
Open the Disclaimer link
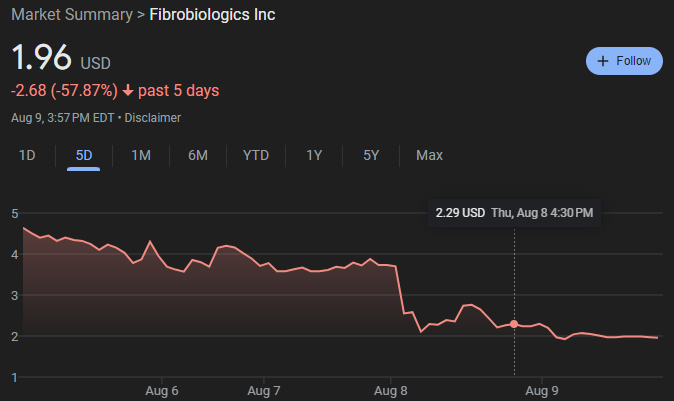[153, 118]
